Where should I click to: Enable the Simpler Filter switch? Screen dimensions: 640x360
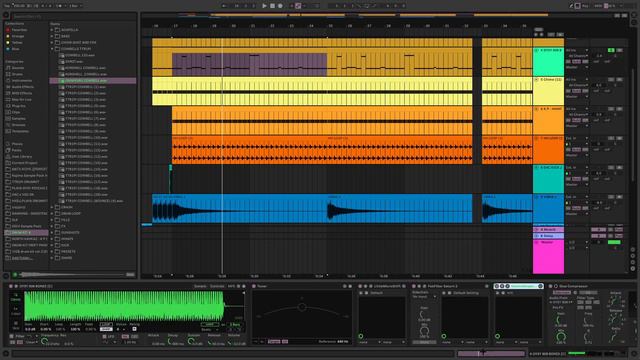12,336
